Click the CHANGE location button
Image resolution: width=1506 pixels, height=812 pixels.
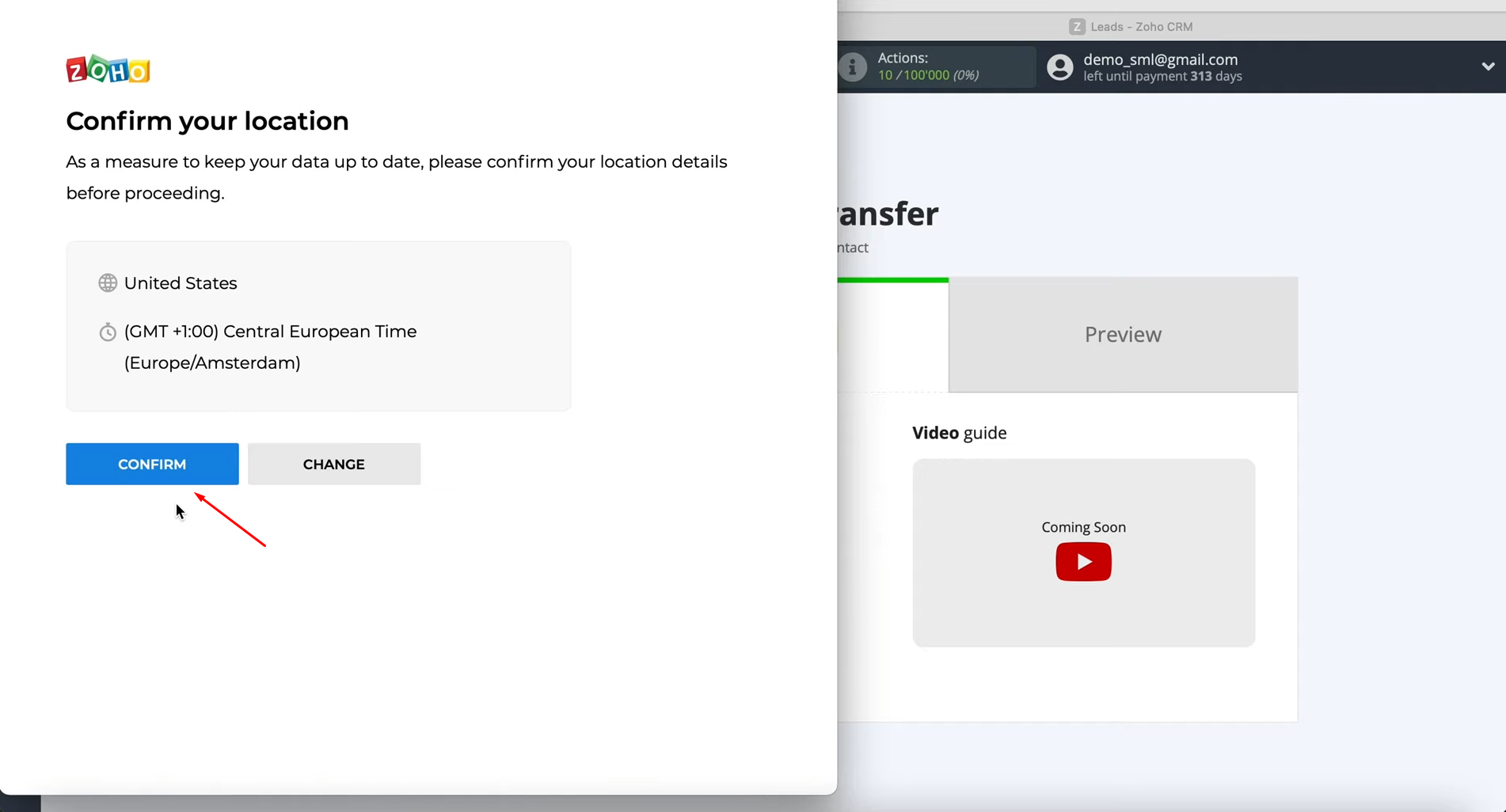pyautogui.click(x=334, y=464)
